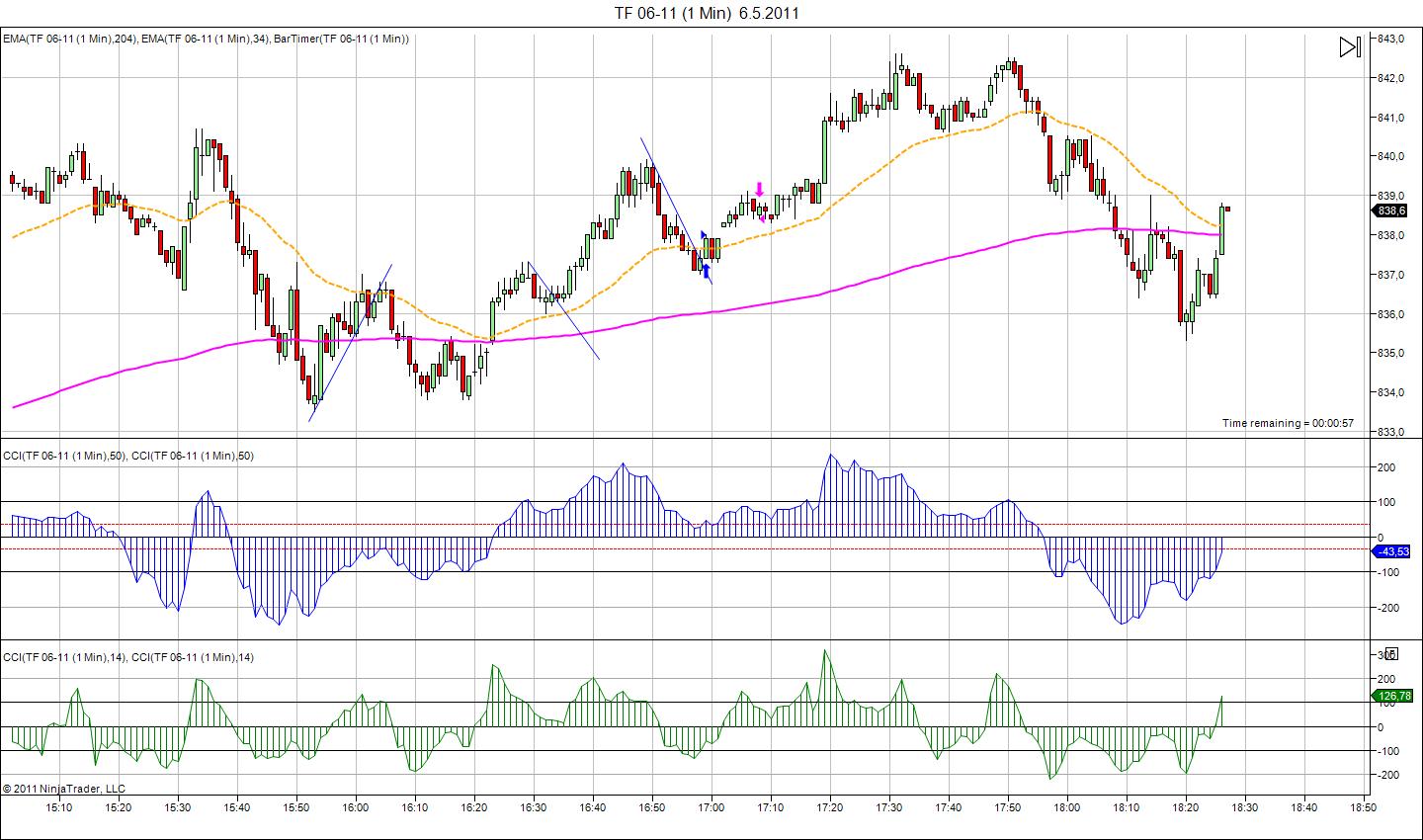Image resolution: width=1423 pixels, height=840 pixels.
Task: Select the blue -43,53 CCI value marker
Action: [1391, 551]
